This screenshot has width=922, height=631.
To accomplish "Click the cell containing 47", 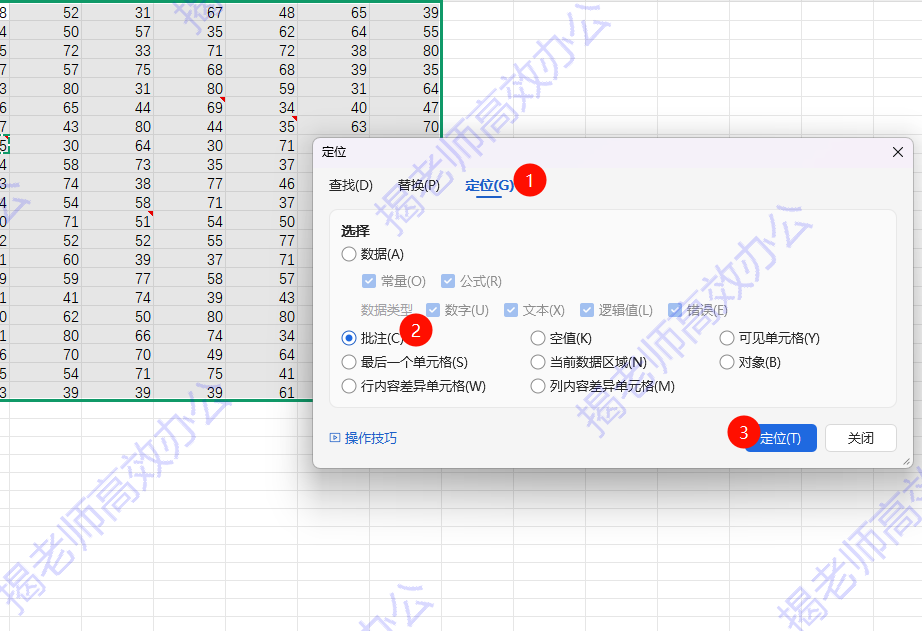I will coord(405,108).
